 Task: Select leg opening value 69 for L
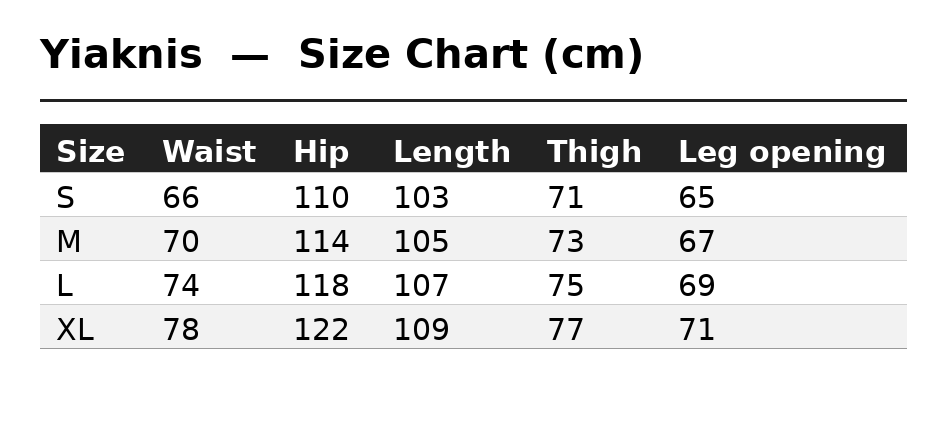pos(696,286)
